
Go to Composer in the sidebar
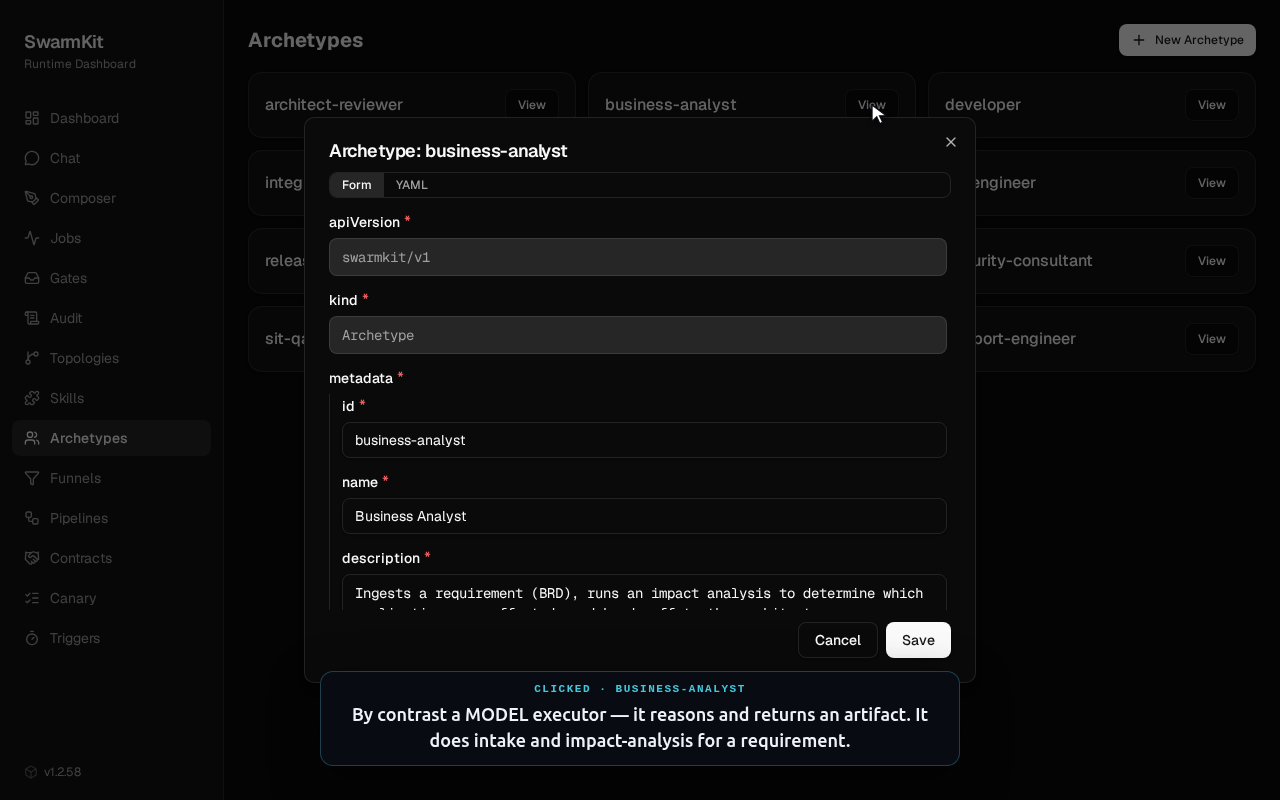coord(111,198)
